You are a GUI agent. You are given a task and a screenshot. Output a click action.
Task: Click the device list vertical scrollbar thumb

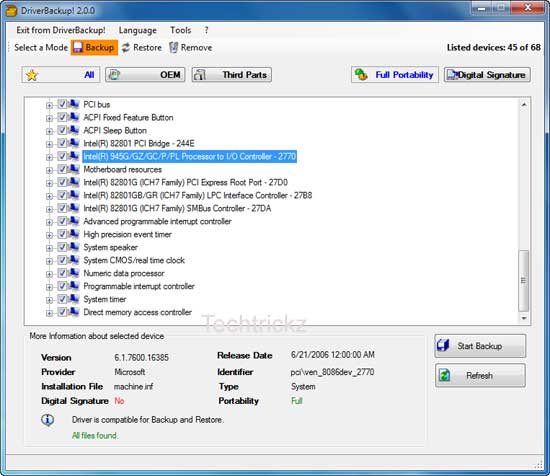pyautogui.click(x=524, y=281)
